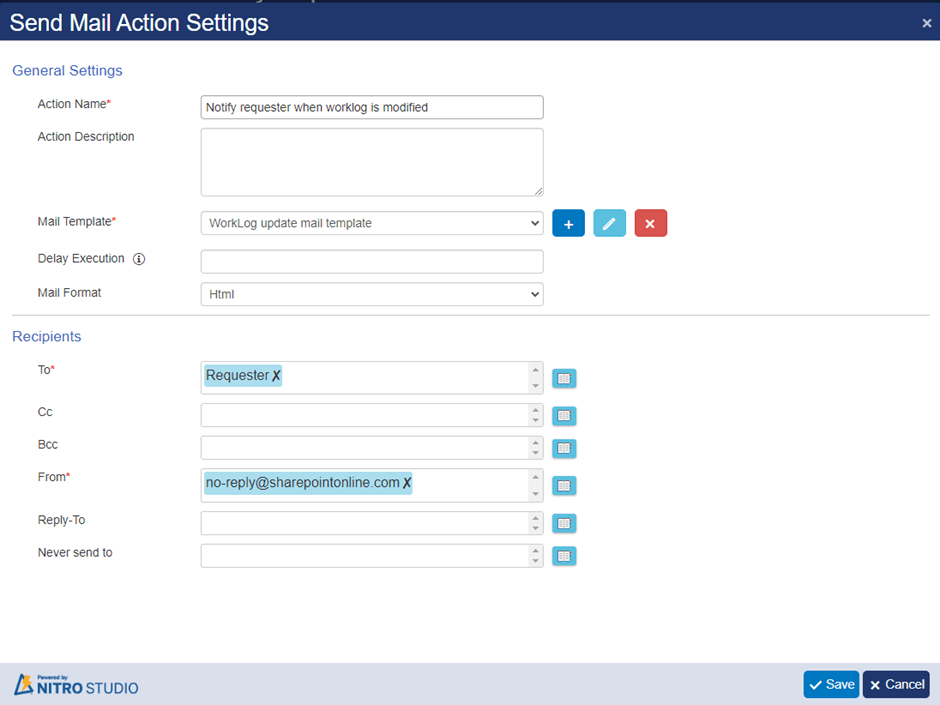Open address book picker for From field
940x705 pixels.
pos(564,486)
